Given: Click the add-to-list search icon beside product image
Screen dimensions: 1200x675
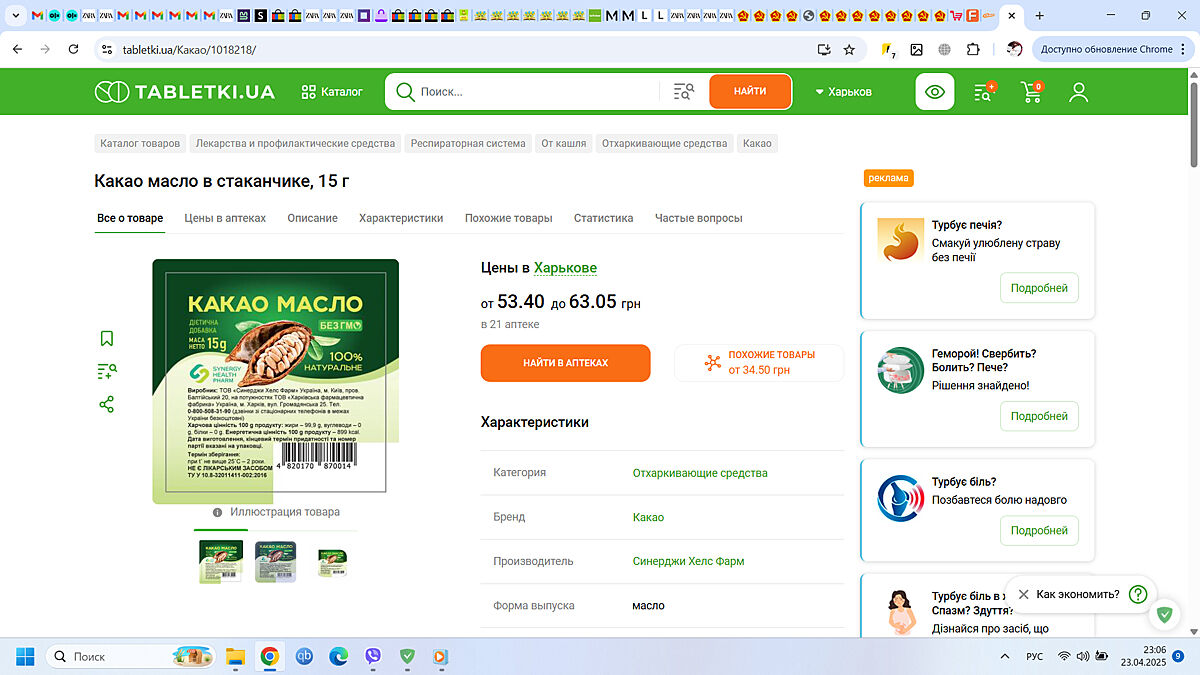Looking at the screenshot, I should pyautogui.click(x=107, y=372).
